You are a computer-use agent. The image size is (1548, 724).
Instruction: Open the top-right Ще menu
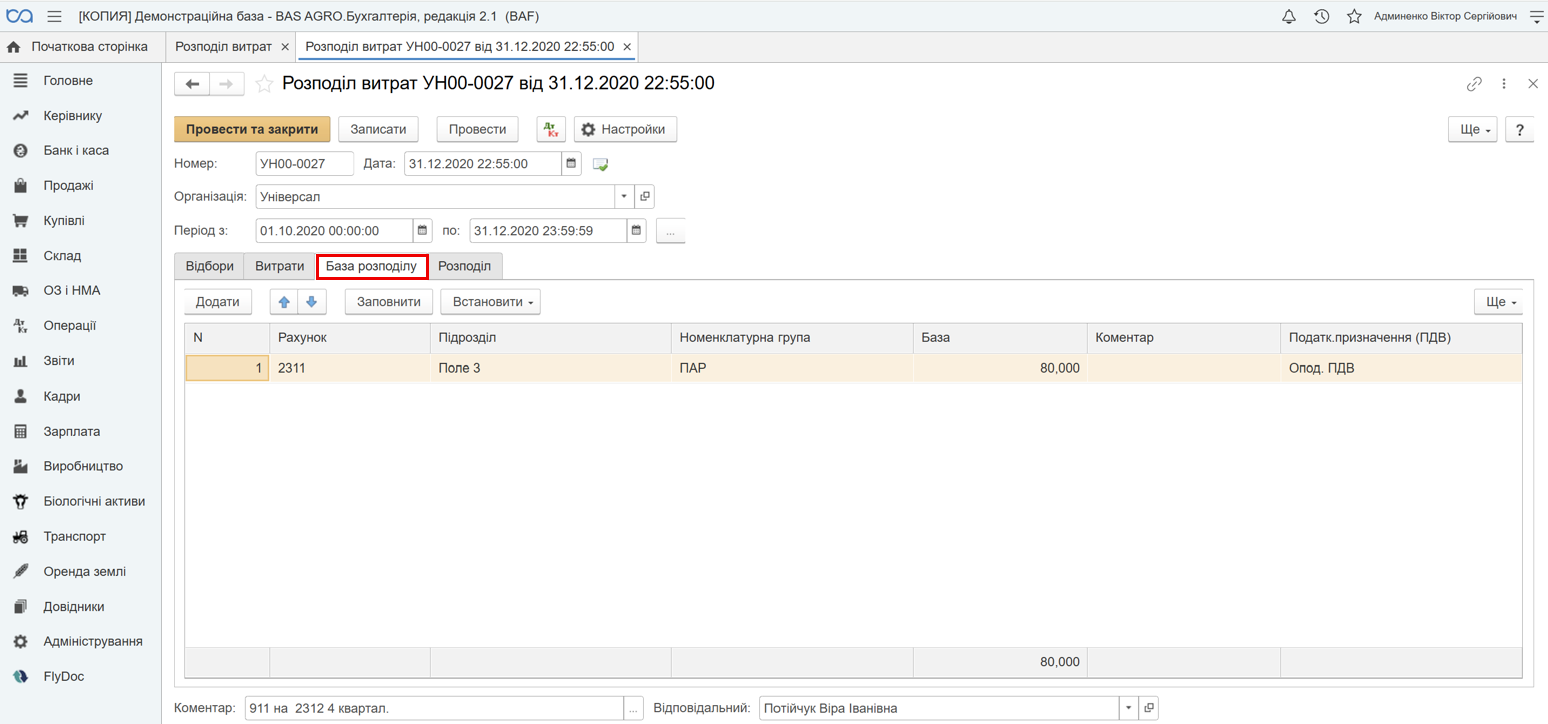click(1473, 129)
